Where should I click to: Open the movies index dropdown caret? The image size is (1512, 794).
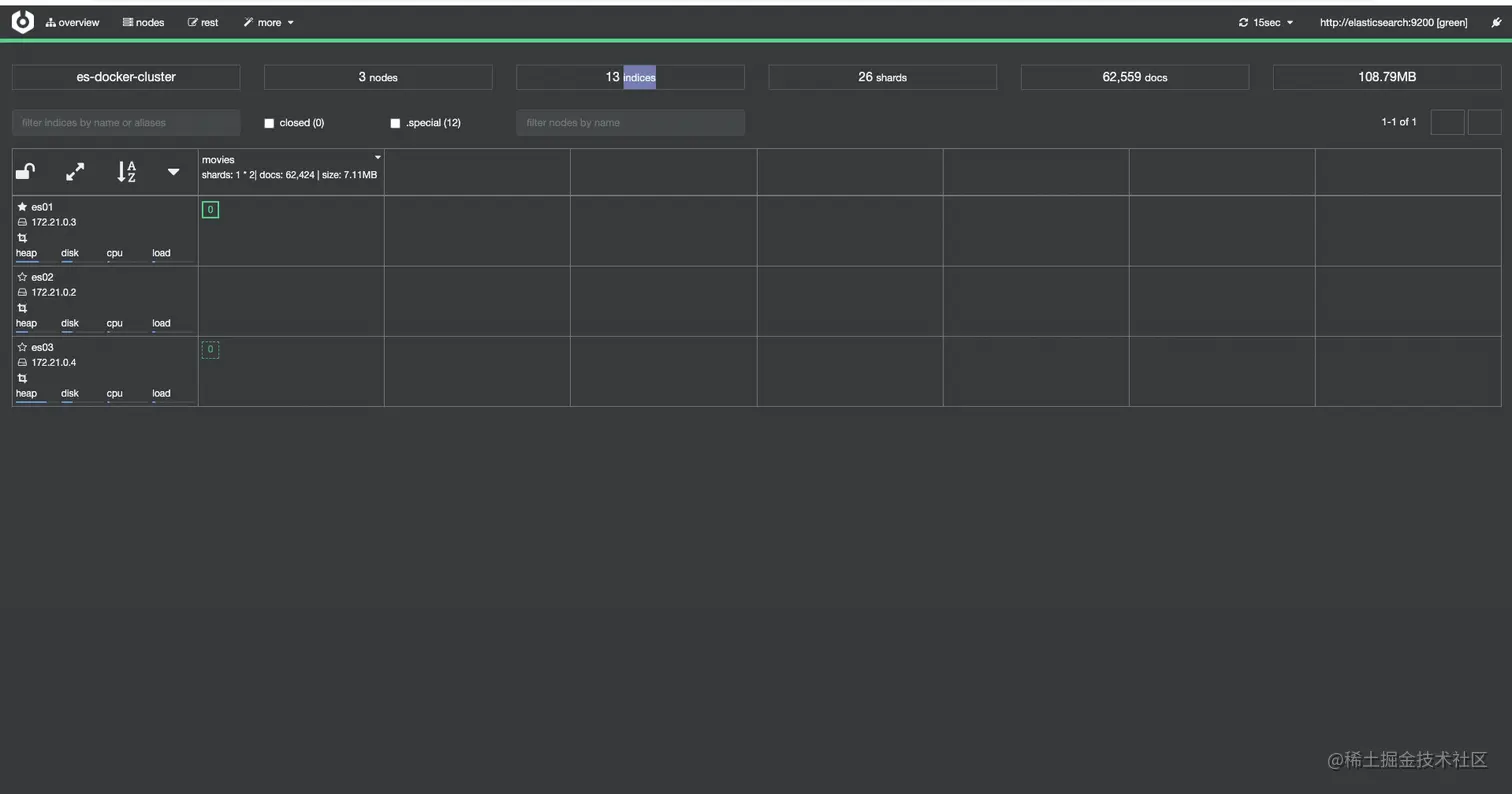[x=377, y=158]
